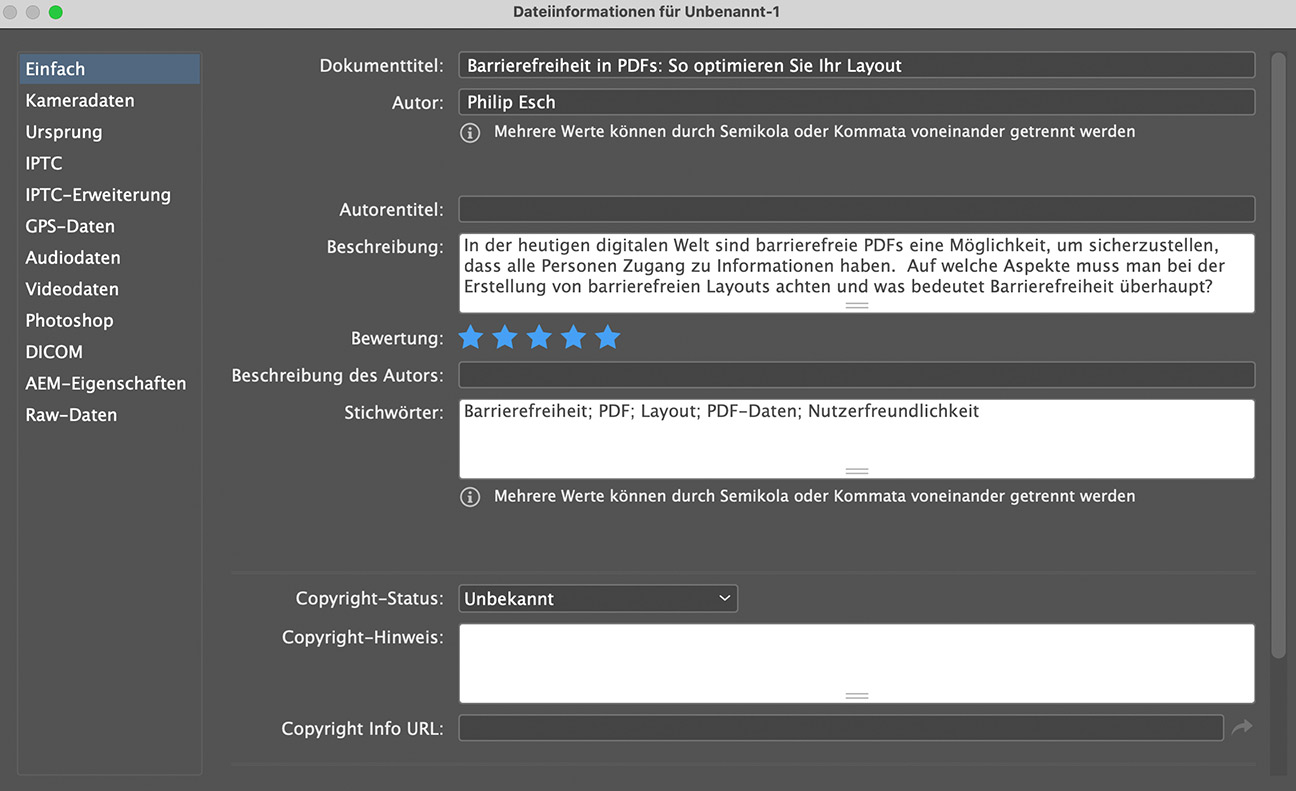The image size is (1296, 791).
Task: Click the Copyright Info URL field
Action: tap(840, 728)
